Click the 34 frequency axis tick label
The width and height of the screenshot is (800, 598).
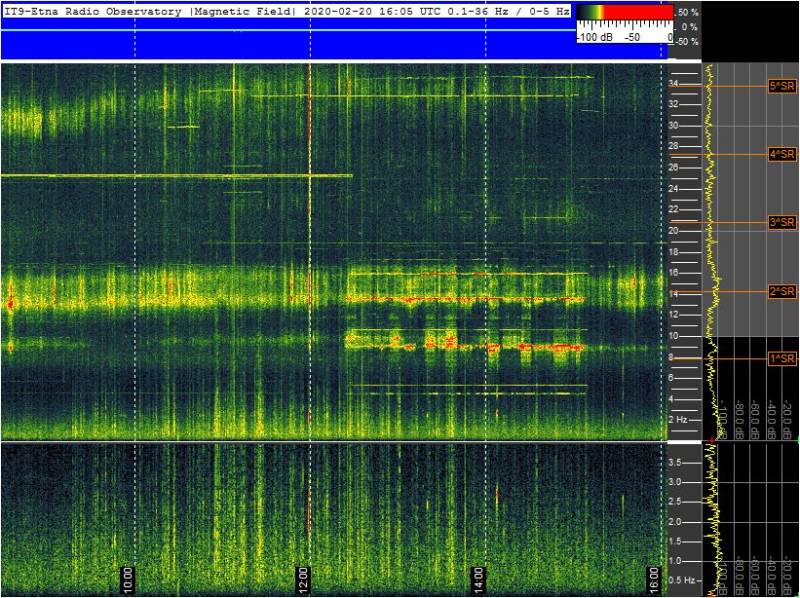[x=673, y=83]
